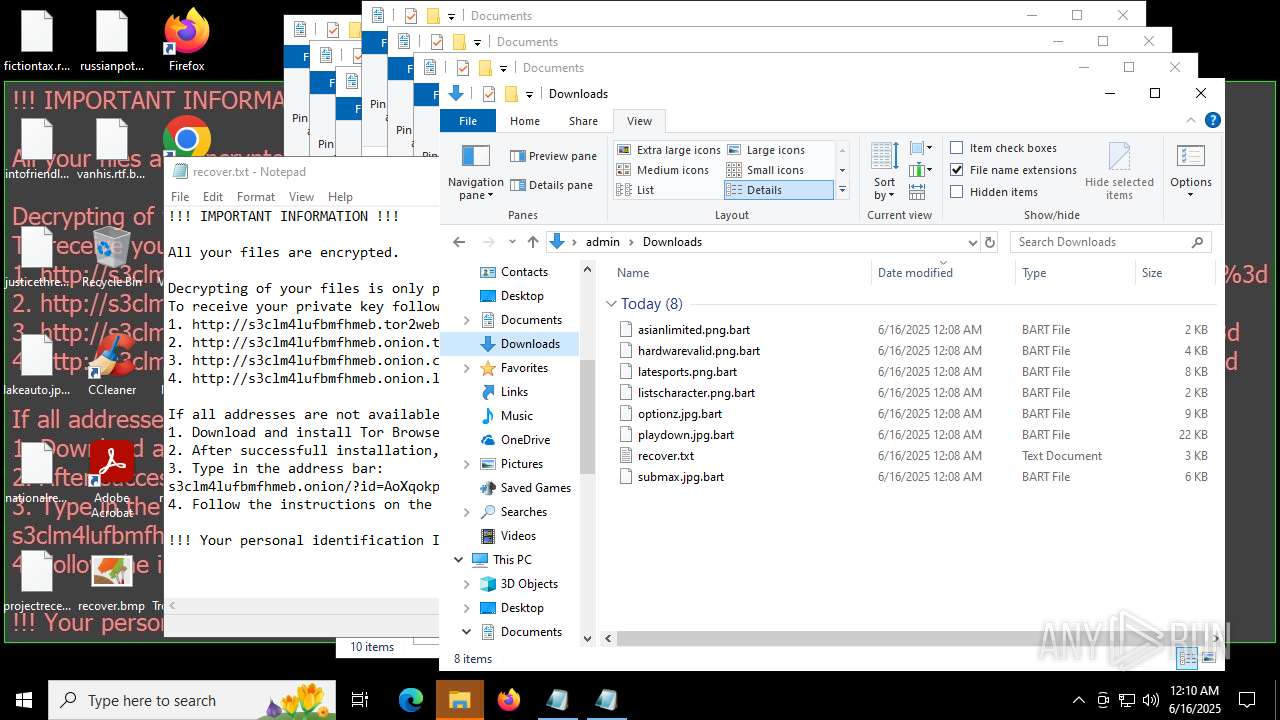Expand the Documents tree node
The width and height of the screenshot is (1280, 720).
(x=467, y=320)
